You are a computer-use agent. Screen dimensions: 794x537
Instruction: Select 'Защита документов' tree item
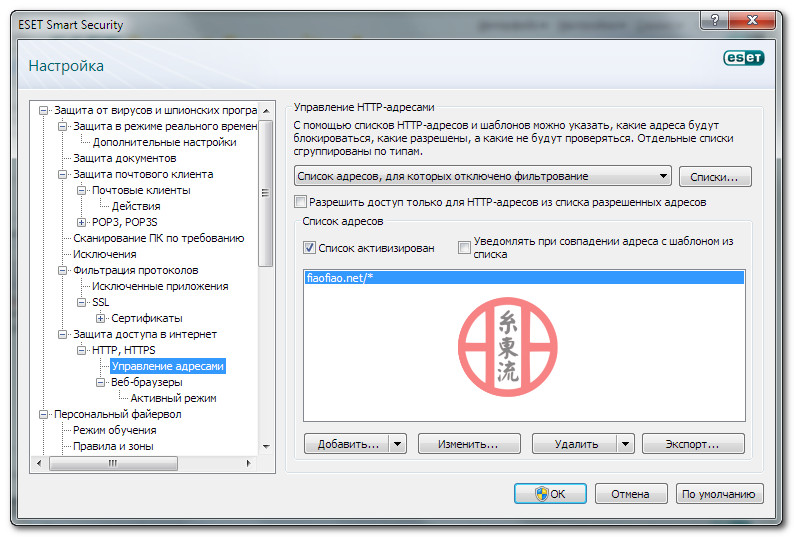click(x=125, y=158)
